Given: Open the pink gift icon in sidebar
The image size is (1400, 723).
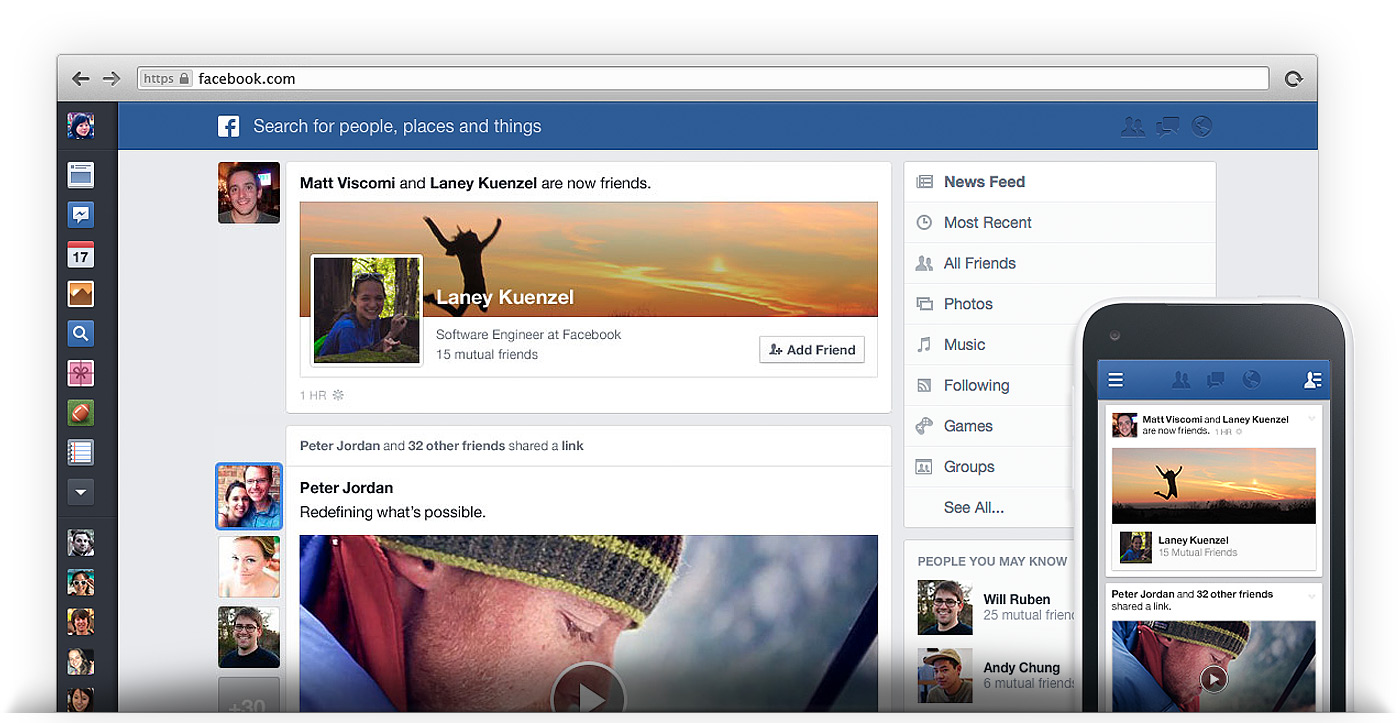Looking at the screenshot, I should point(81,373).
